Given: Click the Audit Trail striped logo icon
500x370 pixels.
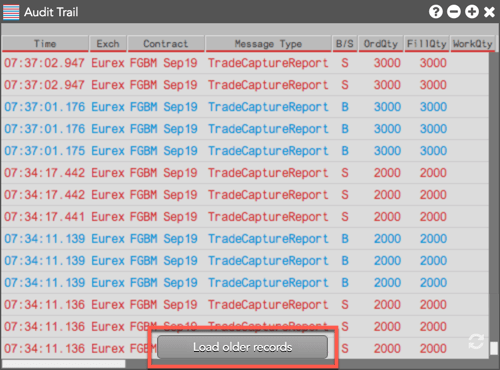Looking at the screenshot, I should [x=11, y=12].
